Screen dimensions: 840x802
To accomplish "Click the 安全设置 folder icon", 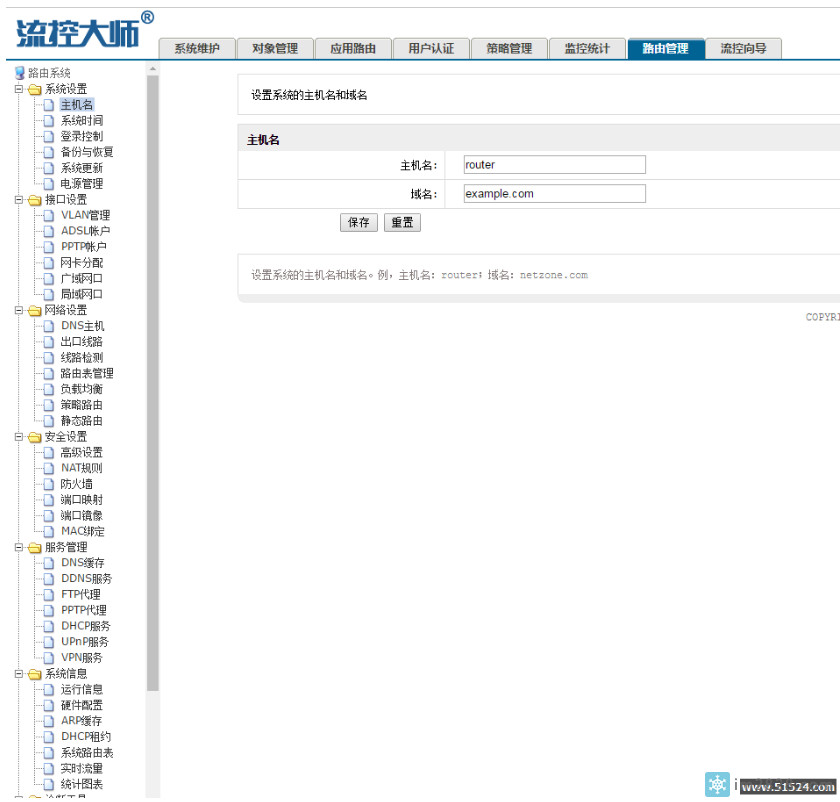I will [35, 437].
